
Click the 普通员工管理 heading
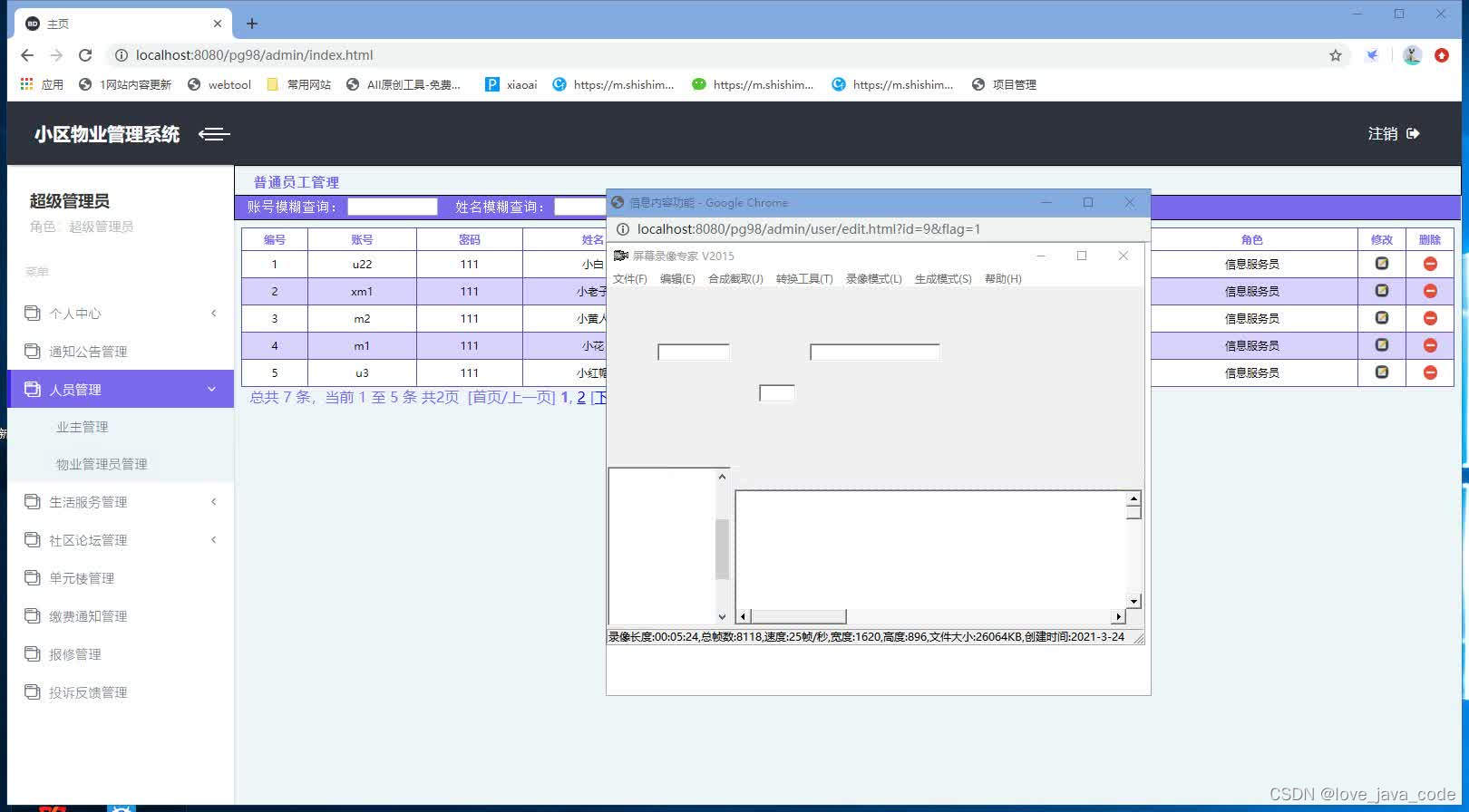tap(297, 182)
